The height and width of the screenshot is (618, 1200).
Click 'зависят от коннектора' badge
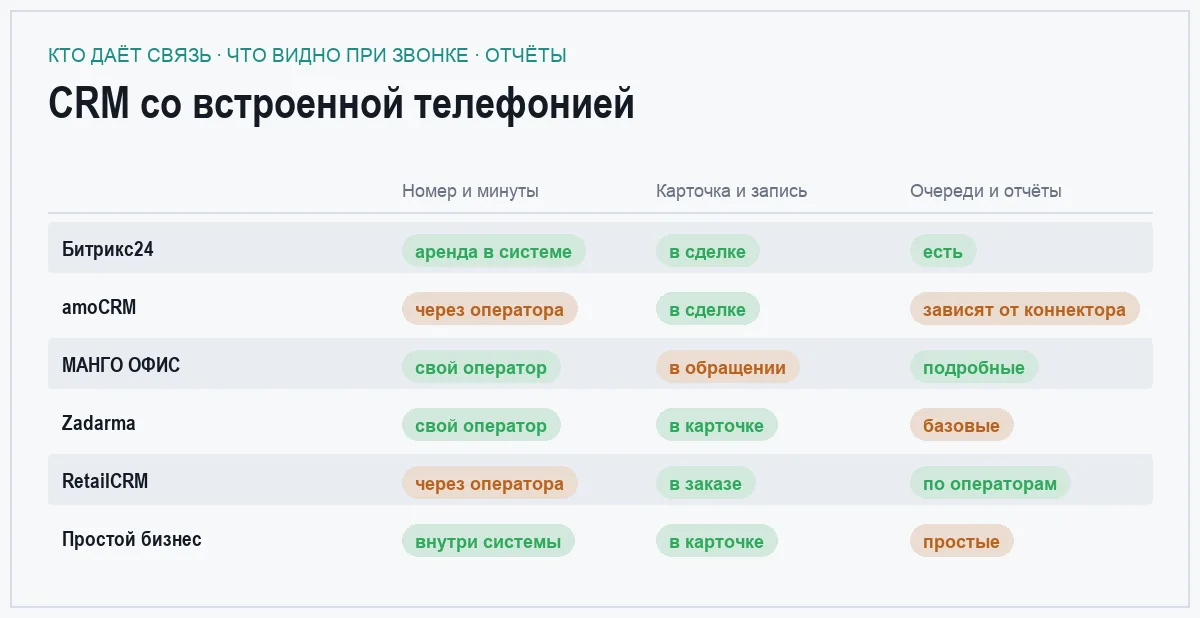point(1025,309)
